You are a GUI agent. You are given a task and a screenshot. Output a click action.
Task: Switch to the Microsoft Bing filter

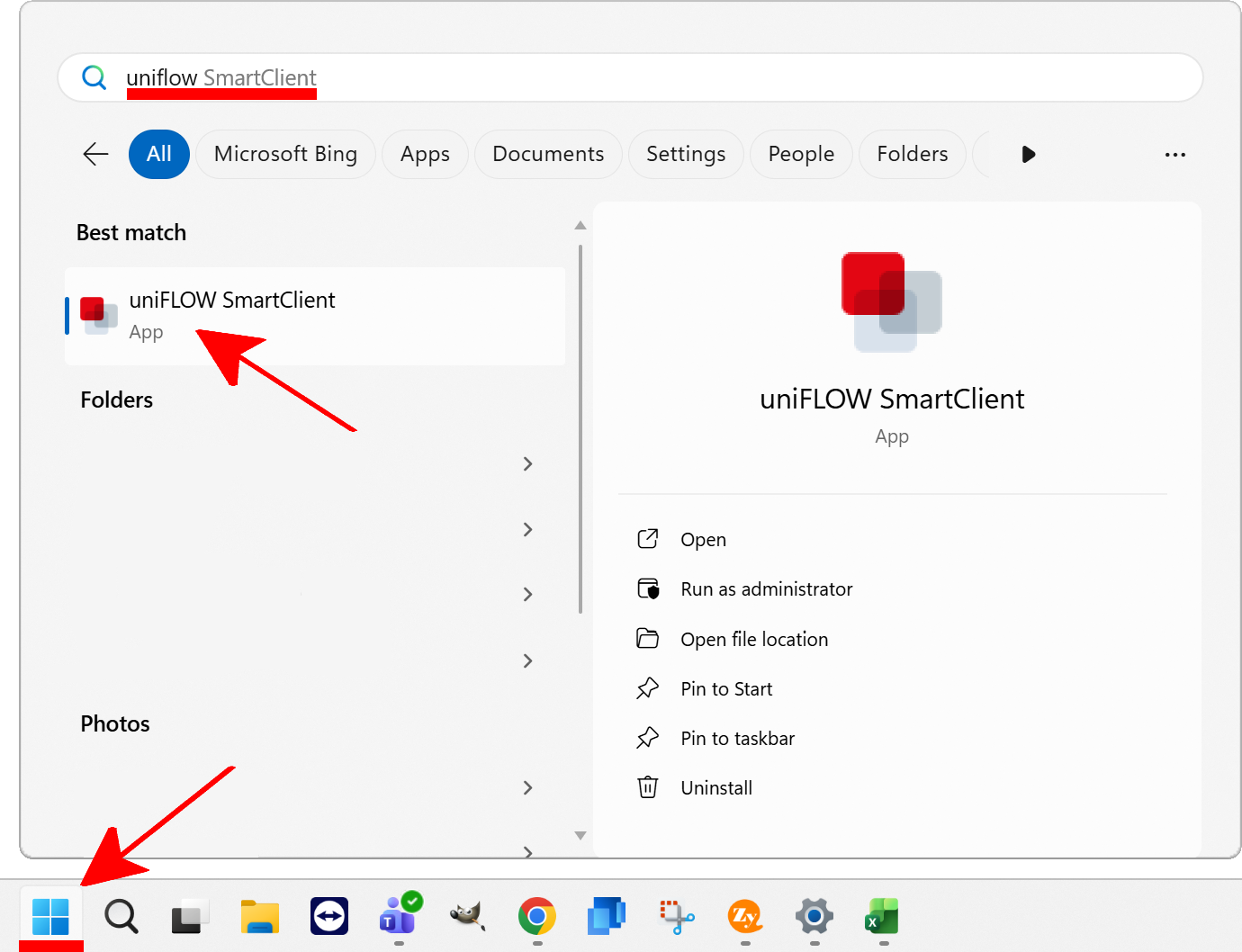285,154
